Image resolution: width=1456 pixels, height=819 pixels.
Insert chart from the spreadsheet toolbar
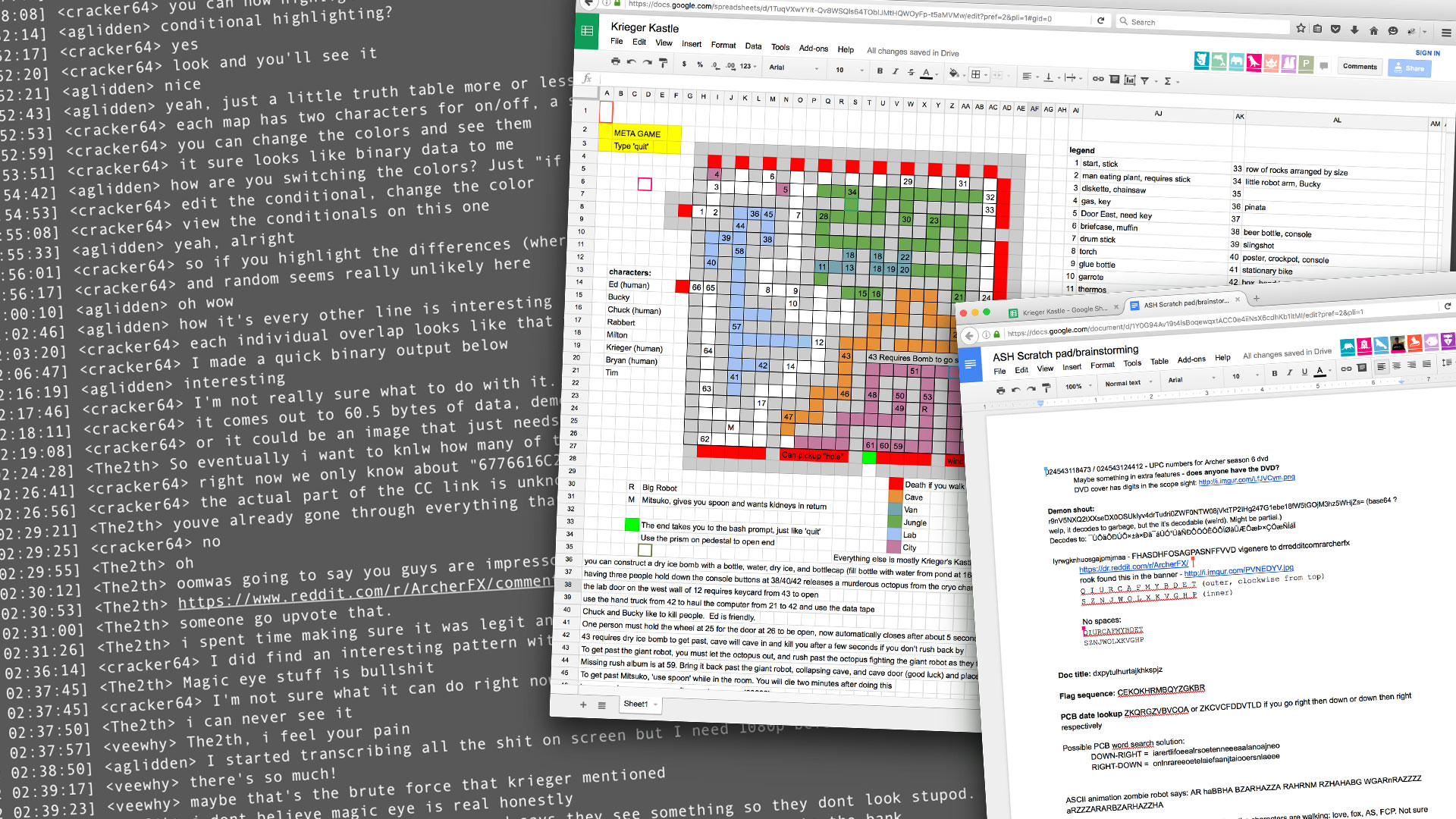(x=1130, y=80)
